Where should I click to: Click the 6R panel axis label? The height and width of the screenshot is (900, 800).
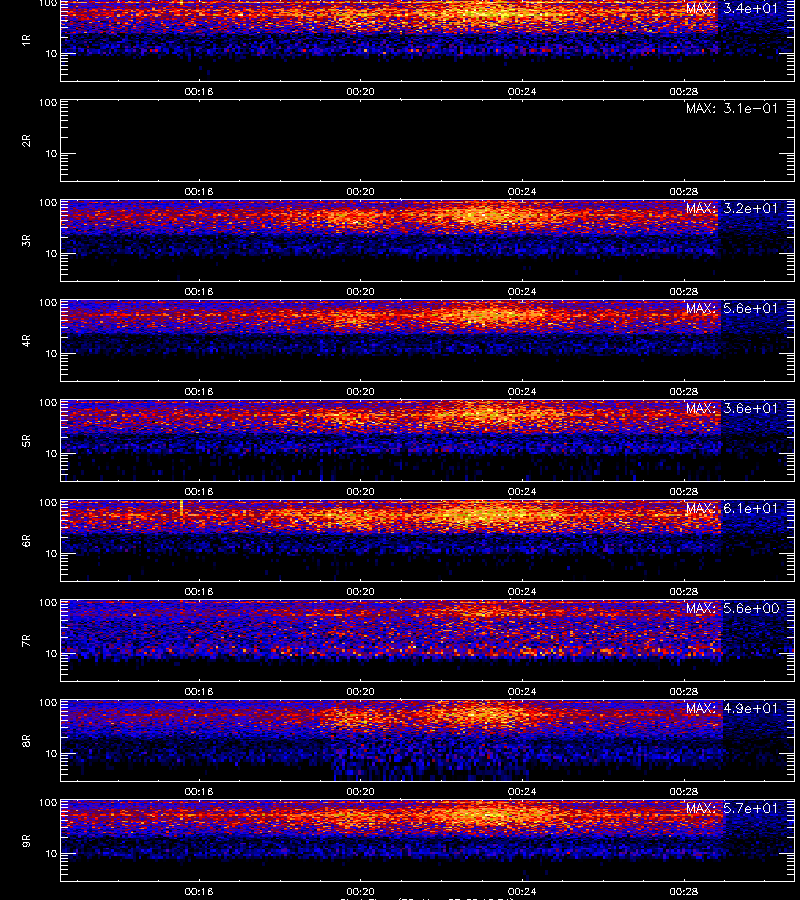pos(26,540)
